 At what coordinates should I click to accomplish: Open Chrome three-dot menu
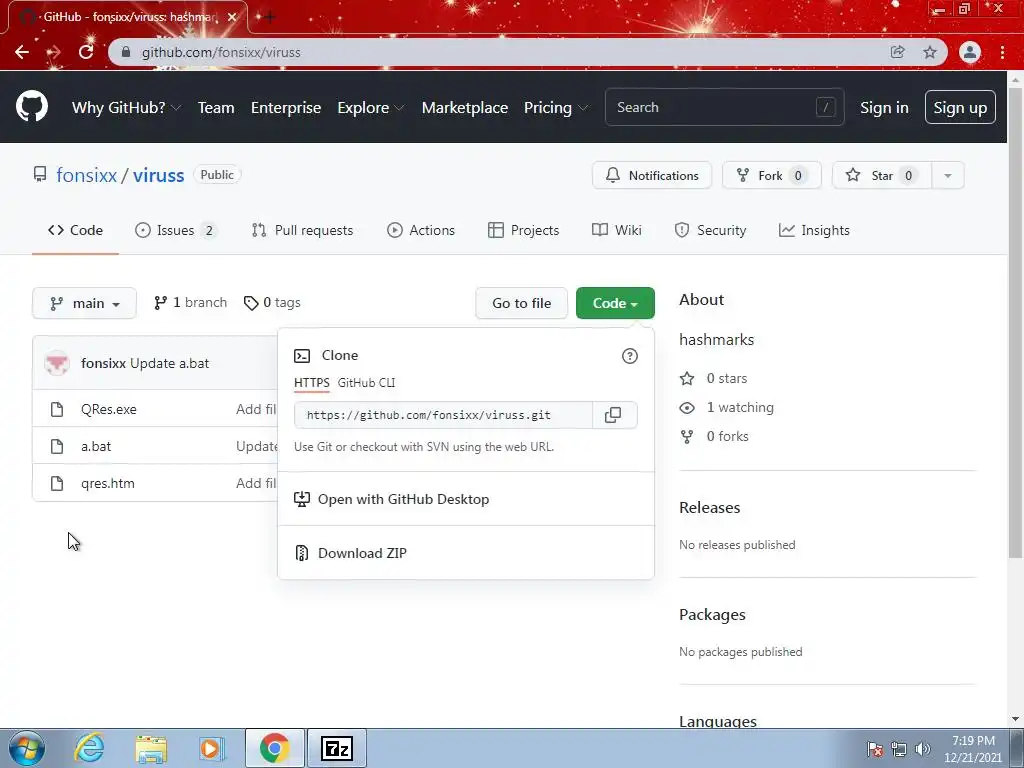pyautogui.click(x=1002, y=52)
